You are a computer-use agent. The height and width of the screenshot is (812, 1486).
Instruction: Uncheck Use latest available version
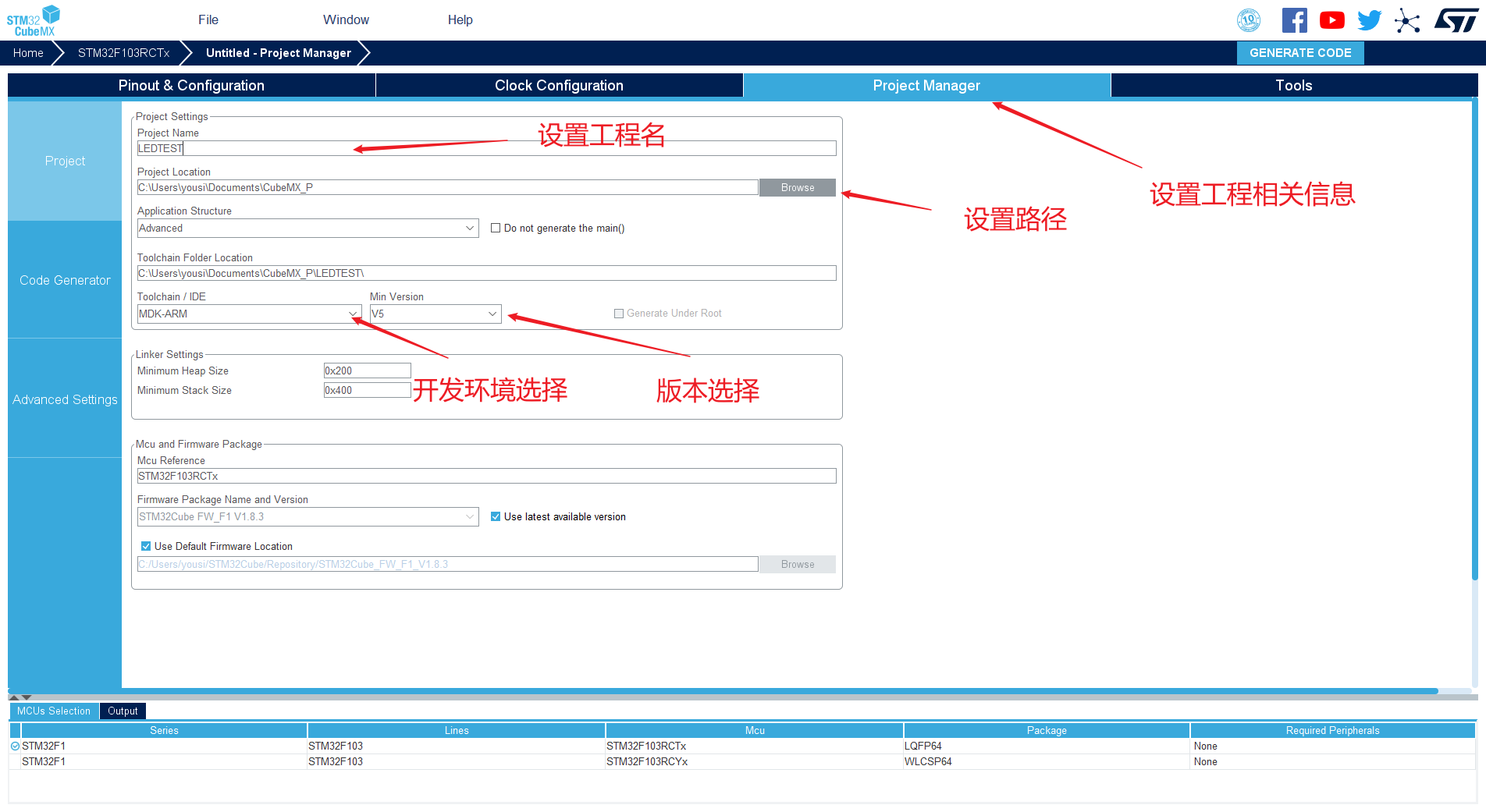click(496, 516)
